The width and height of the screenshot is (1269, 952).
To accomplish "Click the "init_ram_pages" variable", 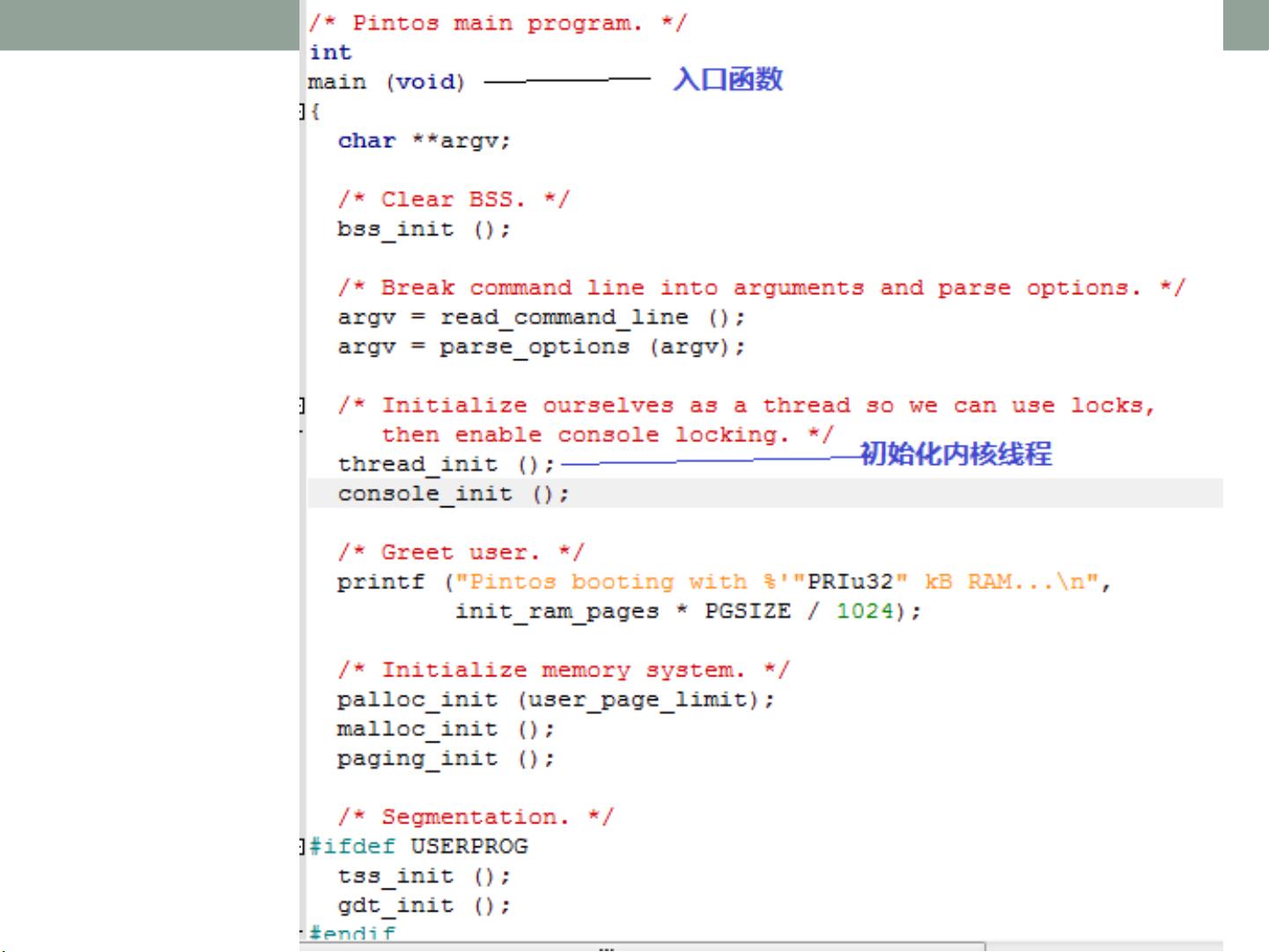I will (x=557, y=611).
